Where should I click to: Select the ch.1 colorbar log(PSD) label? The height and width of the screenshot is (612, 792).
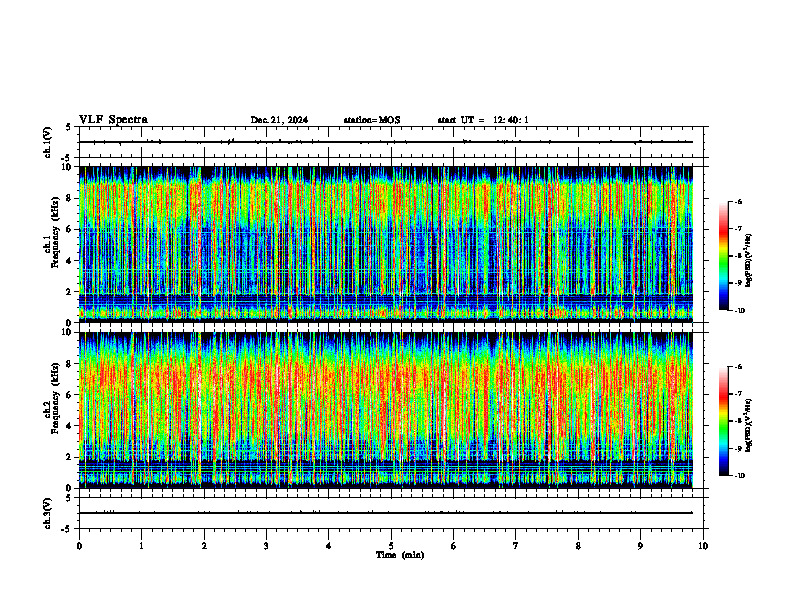(749, 261)
